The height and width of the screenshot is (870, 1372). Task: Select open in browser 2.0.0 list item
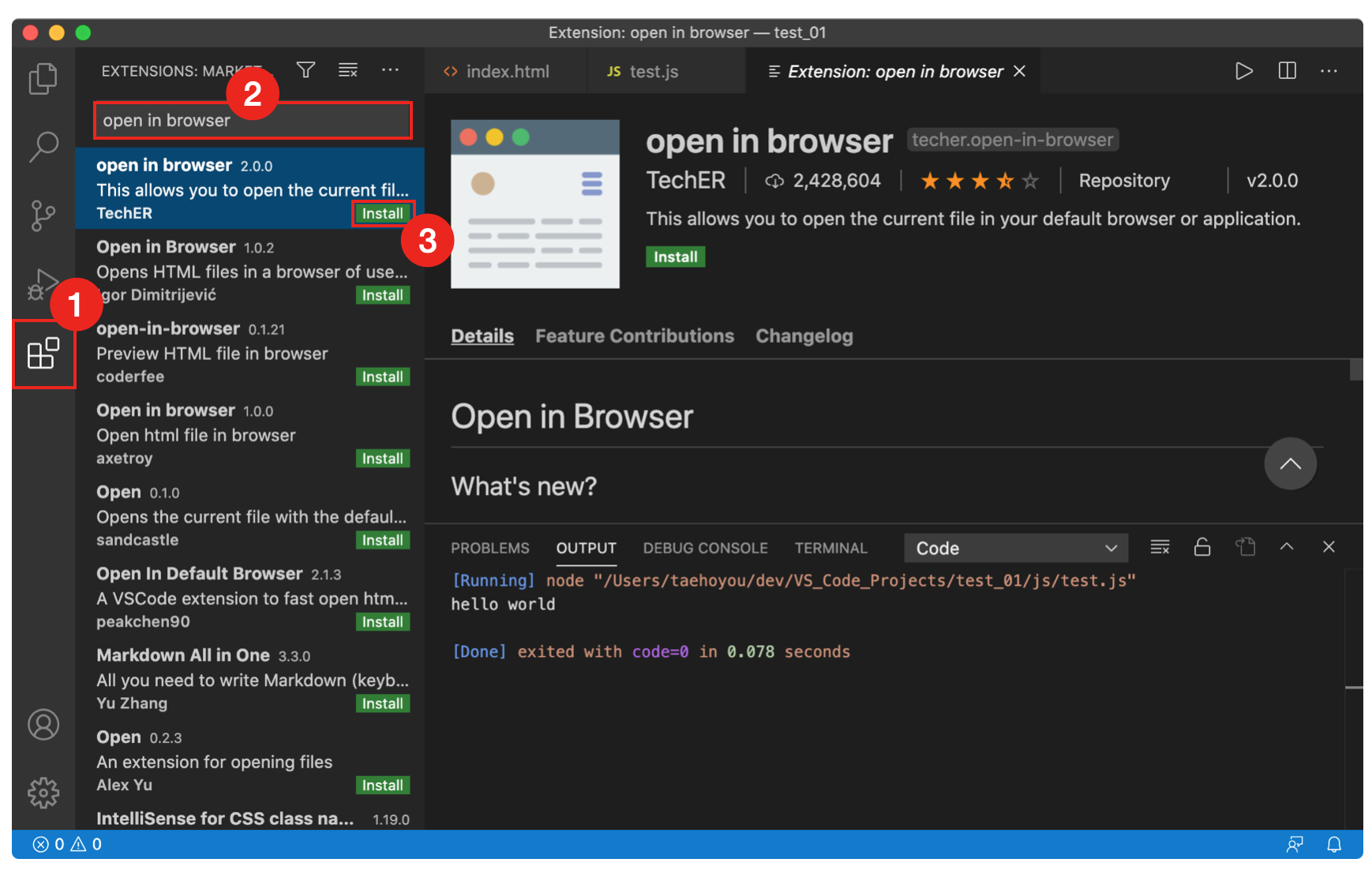tap(250, 189)
